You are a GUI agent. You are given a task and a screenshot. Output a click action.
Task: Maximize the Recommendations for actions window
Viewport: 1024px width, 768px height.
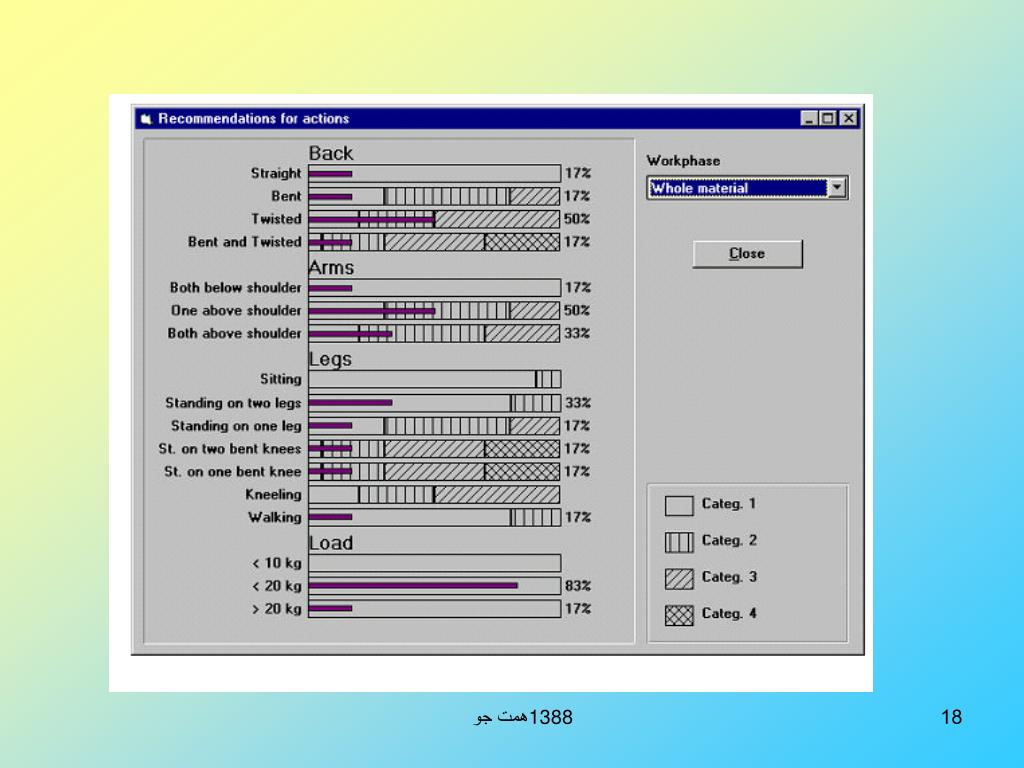coord(827,118)
